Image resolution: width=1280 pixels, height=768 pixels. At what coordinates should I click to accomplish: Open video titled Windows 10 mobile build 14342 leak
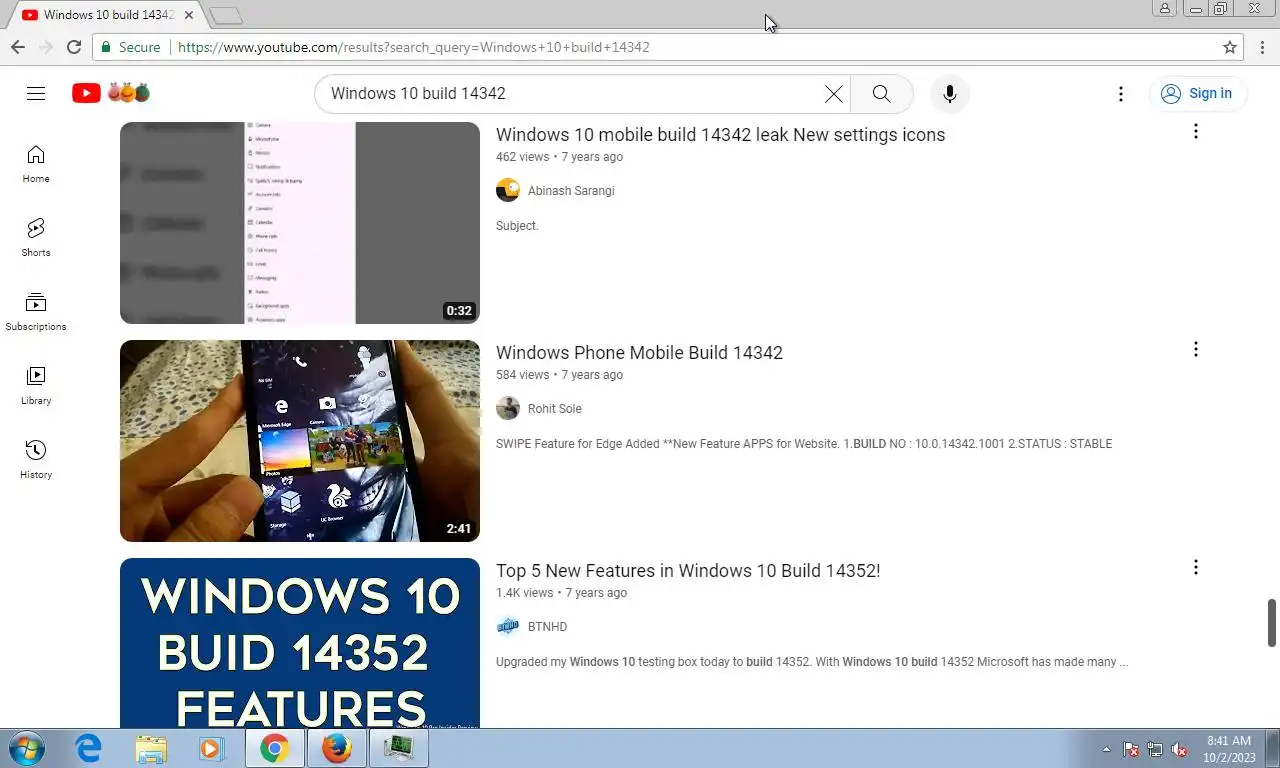(x=720, y=135)
